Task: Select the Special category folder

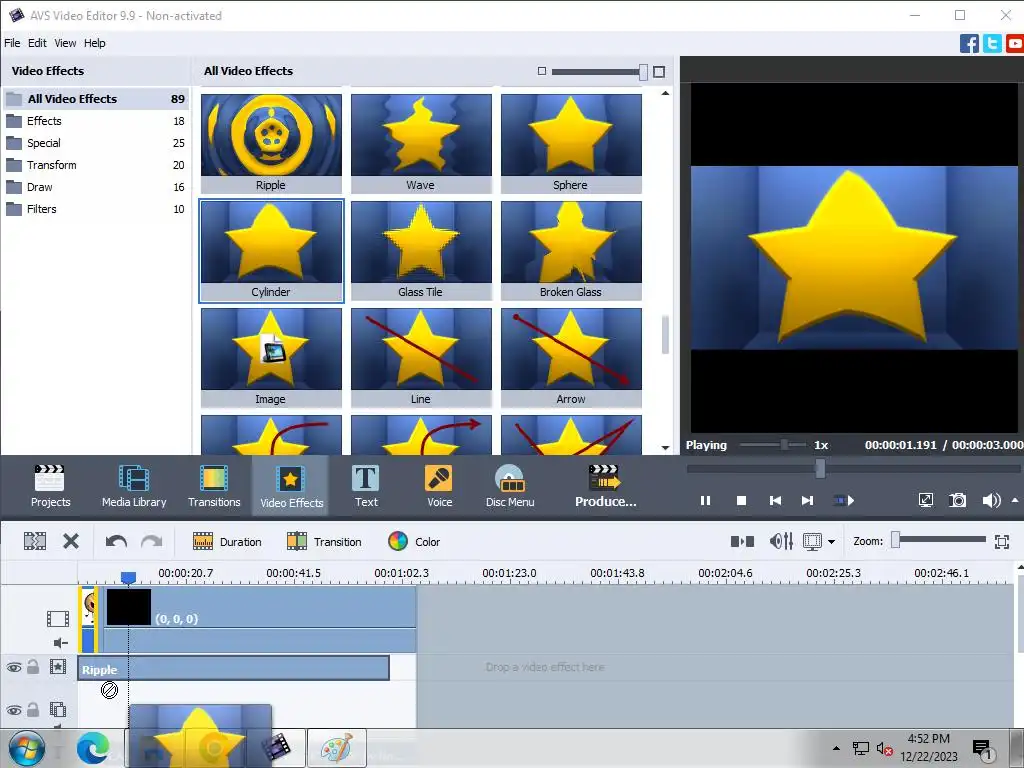Action: click(x=95, y=143)
